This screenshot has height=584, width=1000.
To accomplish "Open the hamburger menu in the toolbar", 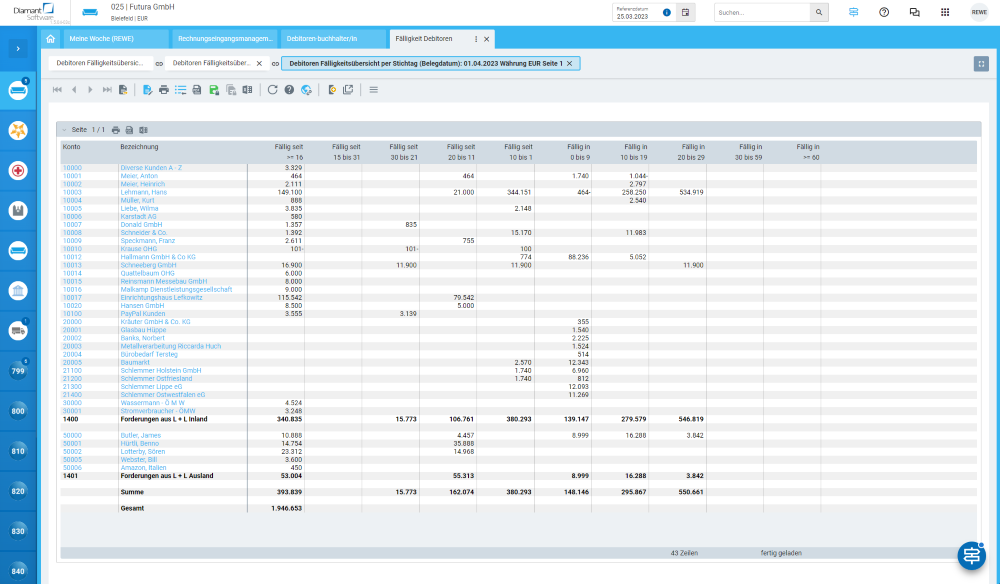I will 374,90.
